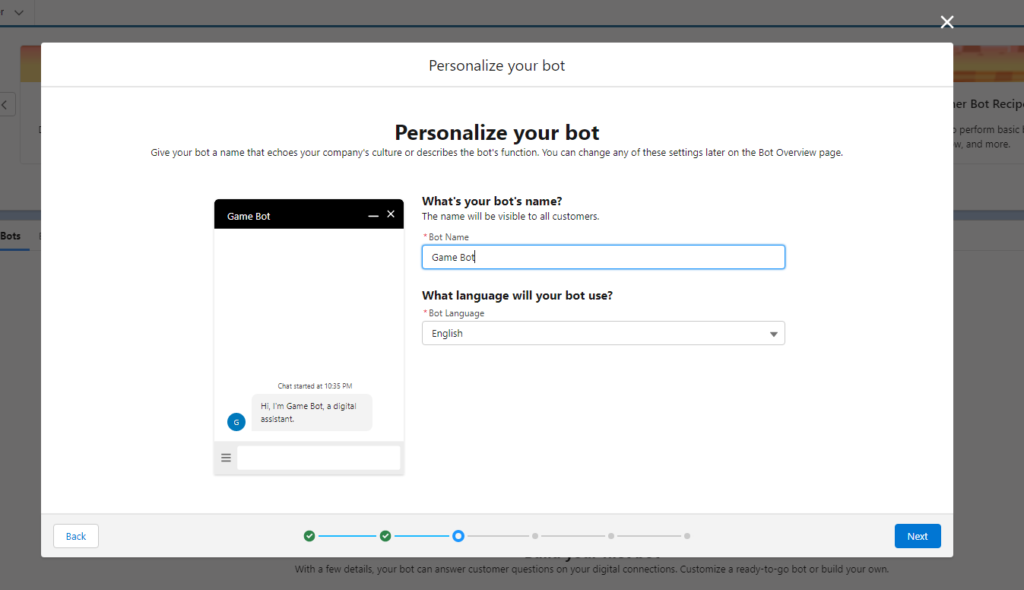Minimize the Game Bot chat preview
Screen dimensions: 1024x590
pyautogui.click(x=371, y=213)
